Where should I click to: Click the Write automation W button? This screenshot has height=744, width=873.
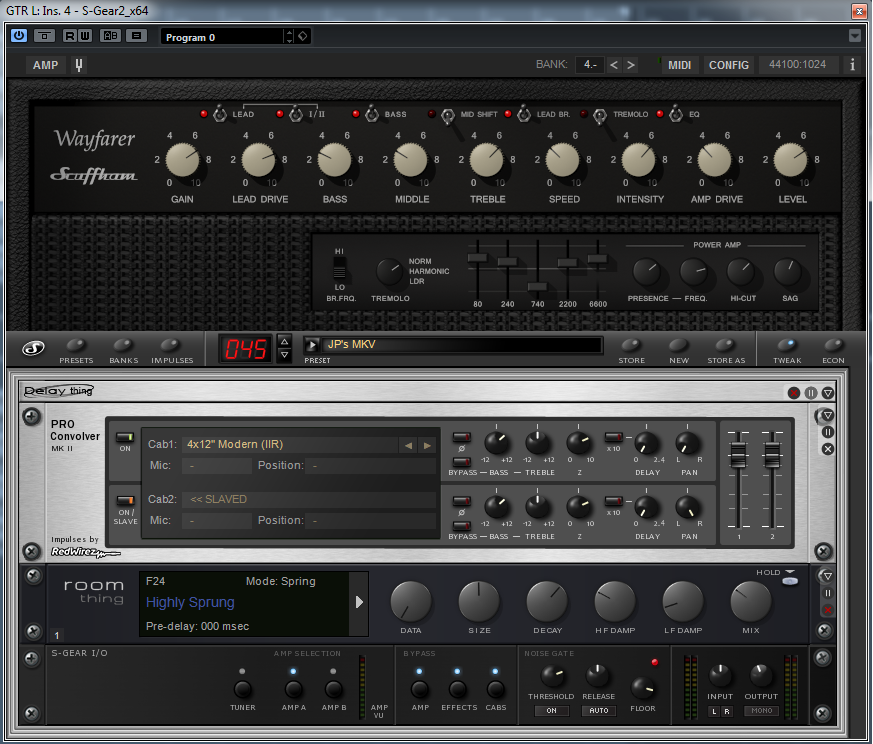pos(85,36)
